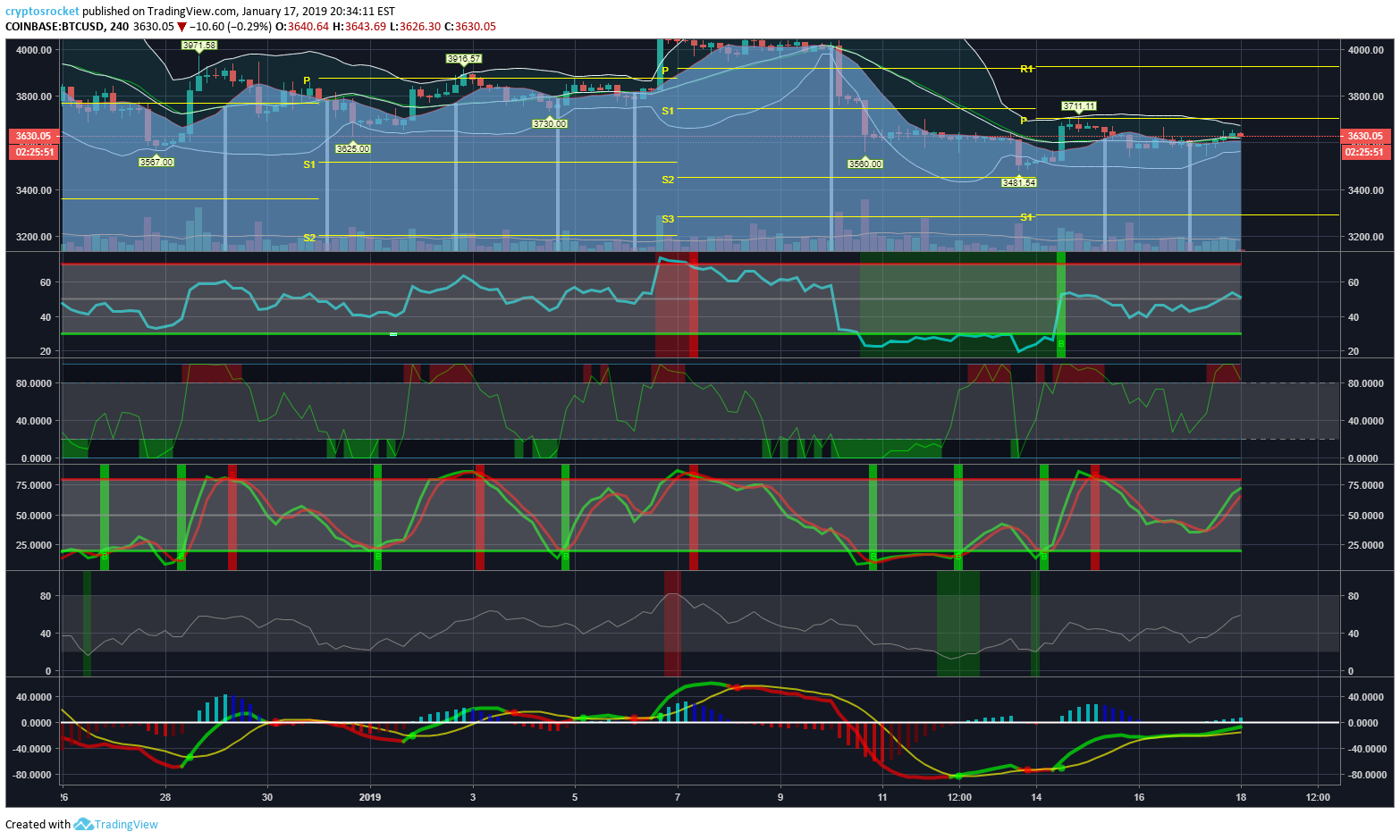Click the 02:25:51 countdown on the left axis

34,152
